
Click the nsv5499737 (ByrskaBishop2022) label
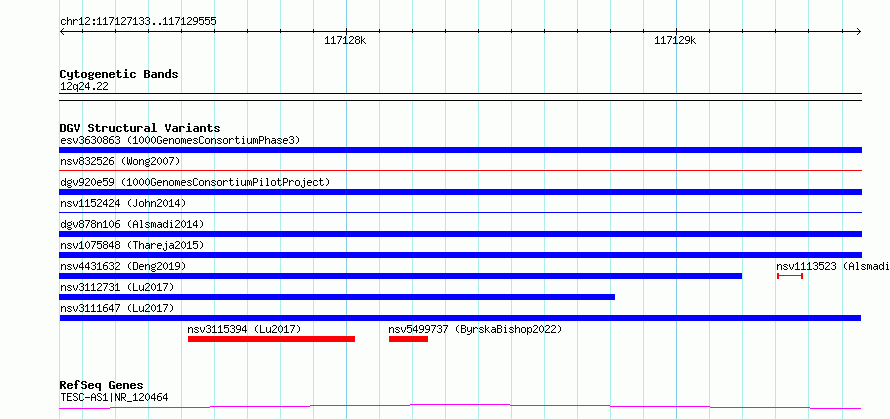(475, 329)
